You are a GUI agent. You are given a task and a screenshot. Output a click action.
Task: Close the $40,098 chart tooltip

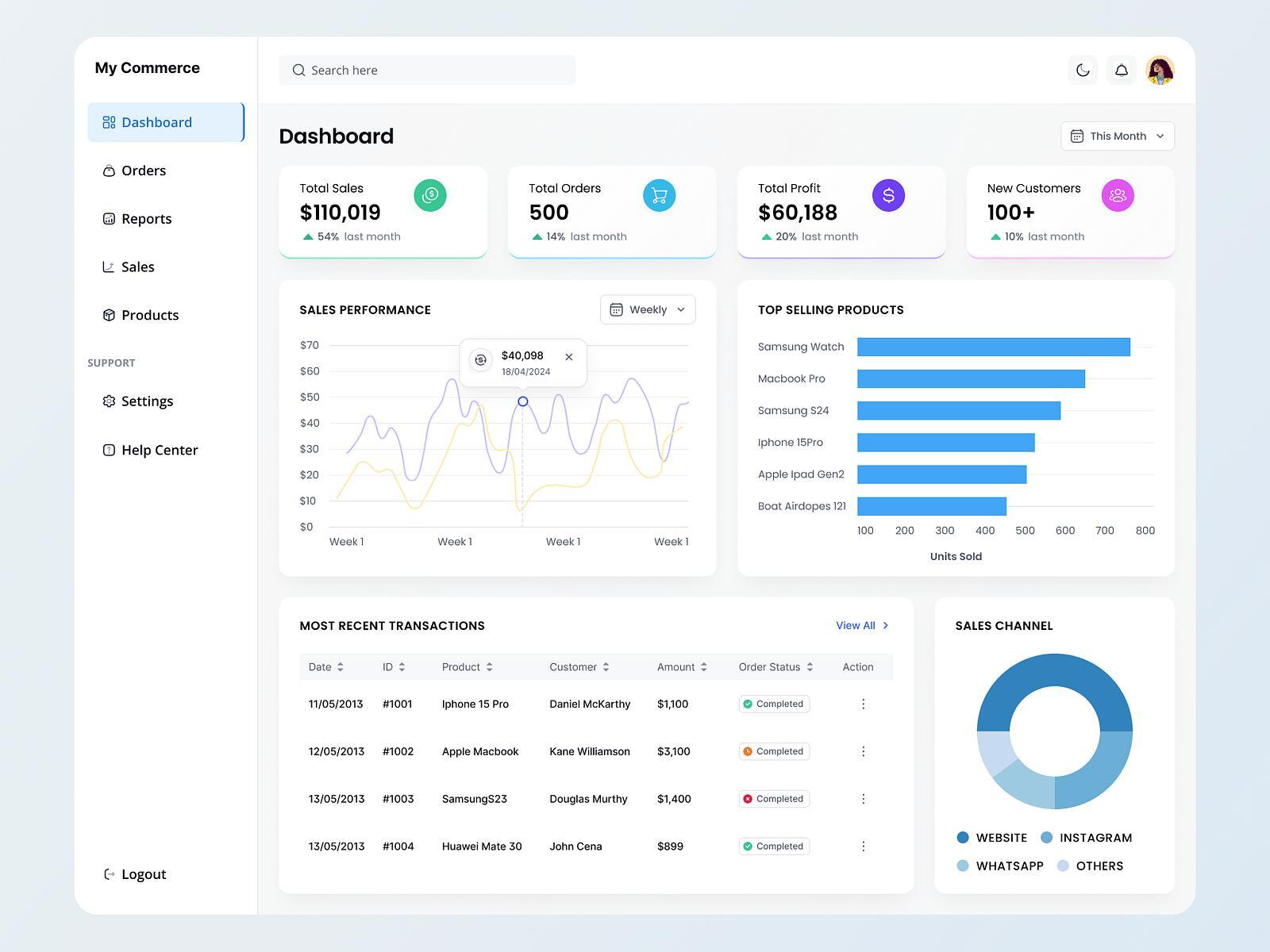[x=568, y=357]
